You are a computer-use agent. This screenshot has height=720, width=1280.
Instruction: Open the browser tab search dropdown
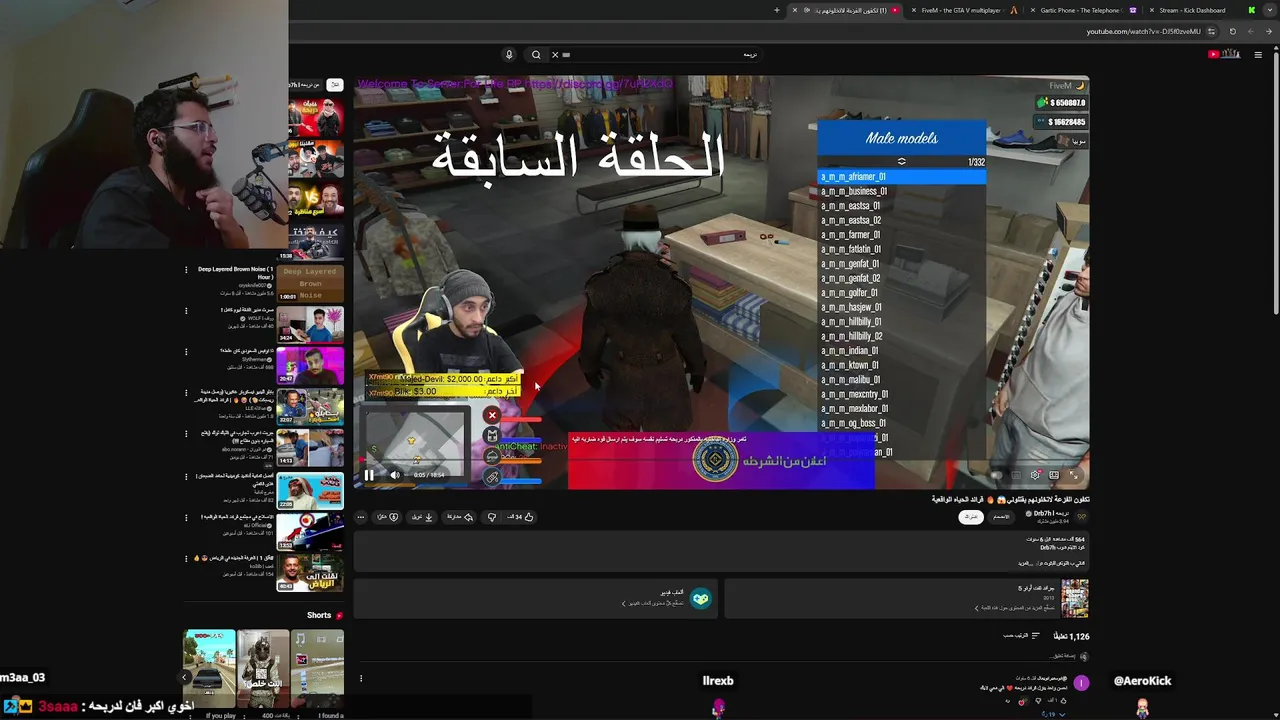tap(1270, 10)
